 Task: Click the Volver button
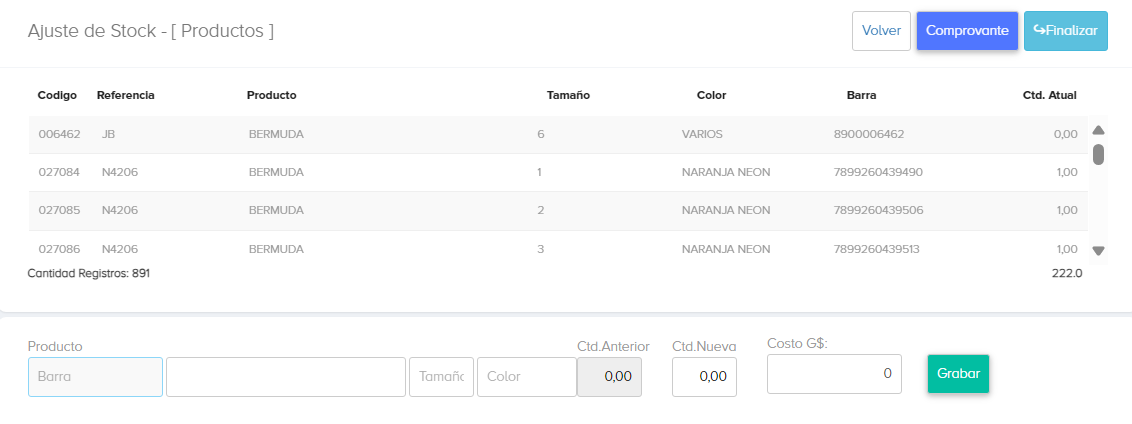point(881,31)
